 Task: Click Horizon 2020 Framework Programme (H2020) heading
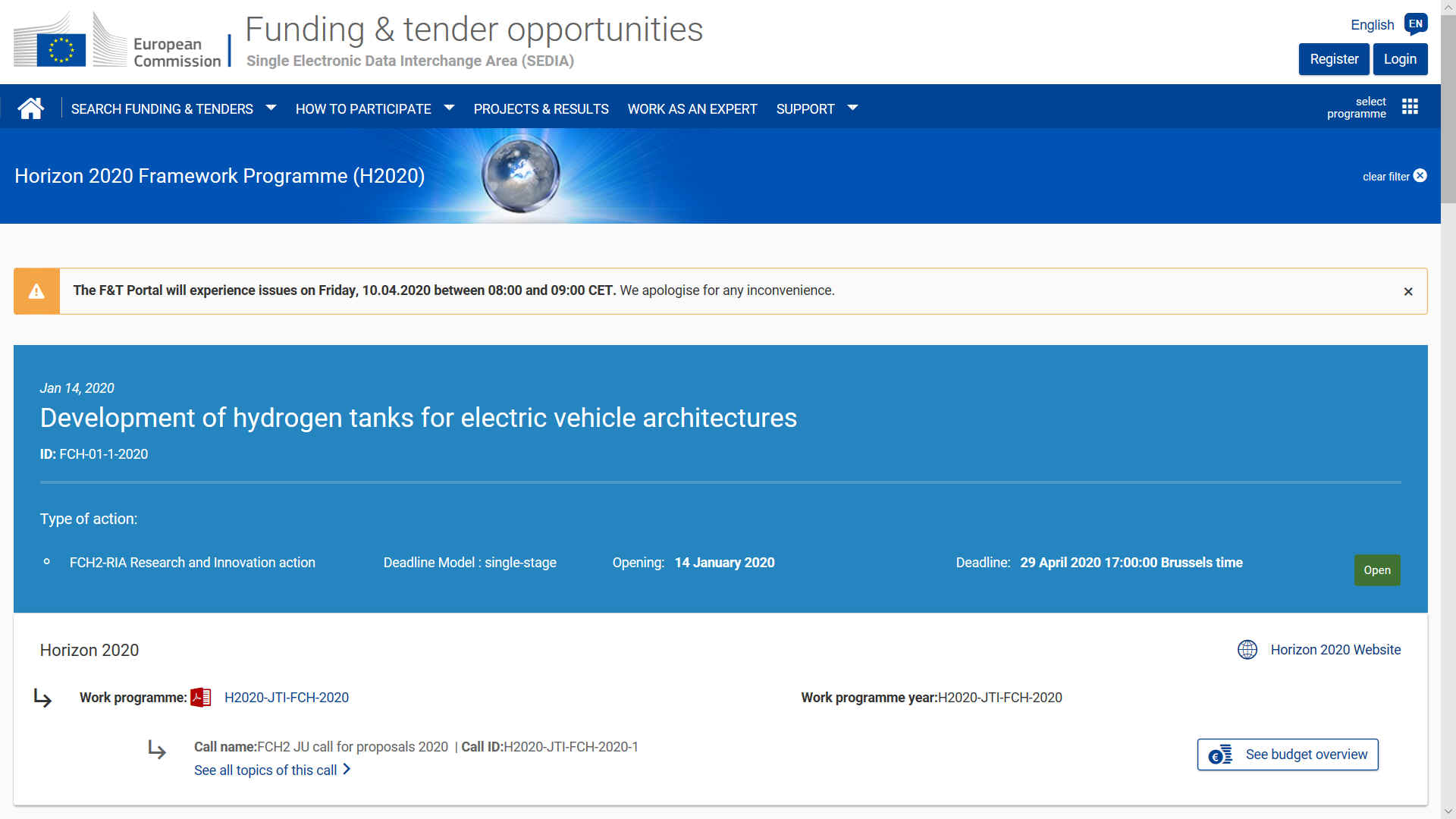click(220, 176)
